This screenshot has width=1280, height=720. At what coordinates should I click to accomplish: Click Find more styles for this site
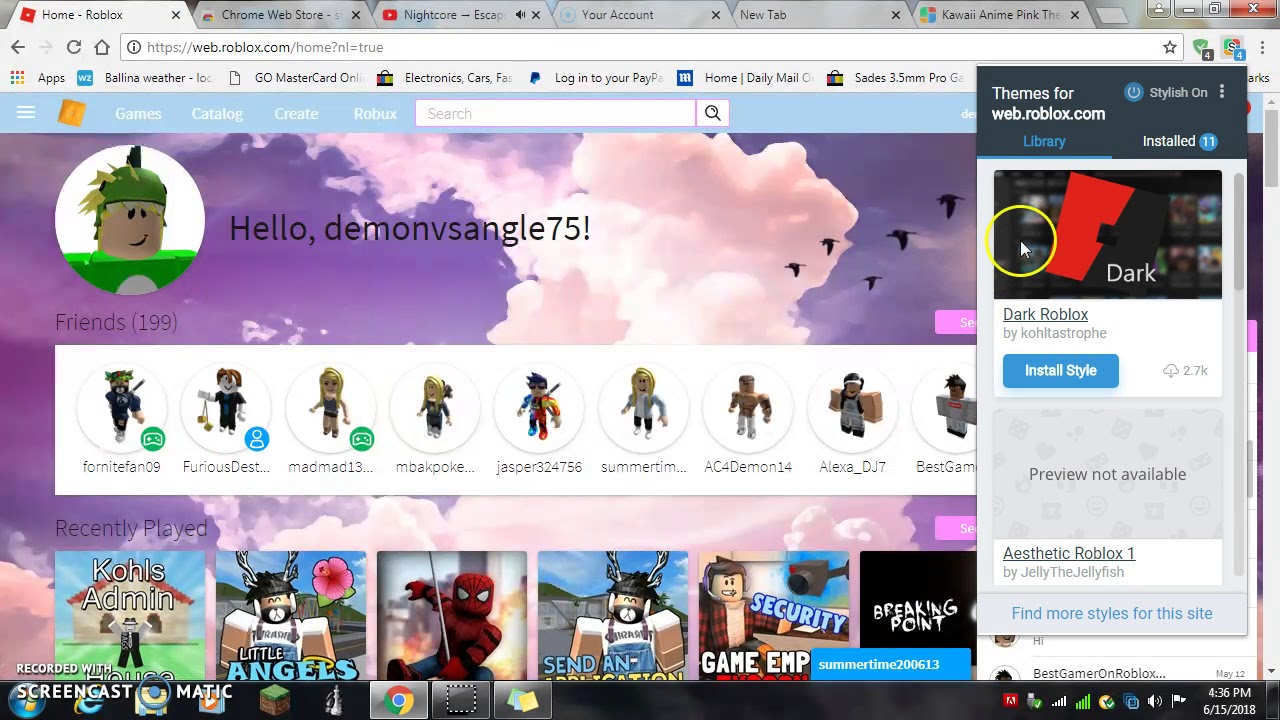(x=1111, y=613)
